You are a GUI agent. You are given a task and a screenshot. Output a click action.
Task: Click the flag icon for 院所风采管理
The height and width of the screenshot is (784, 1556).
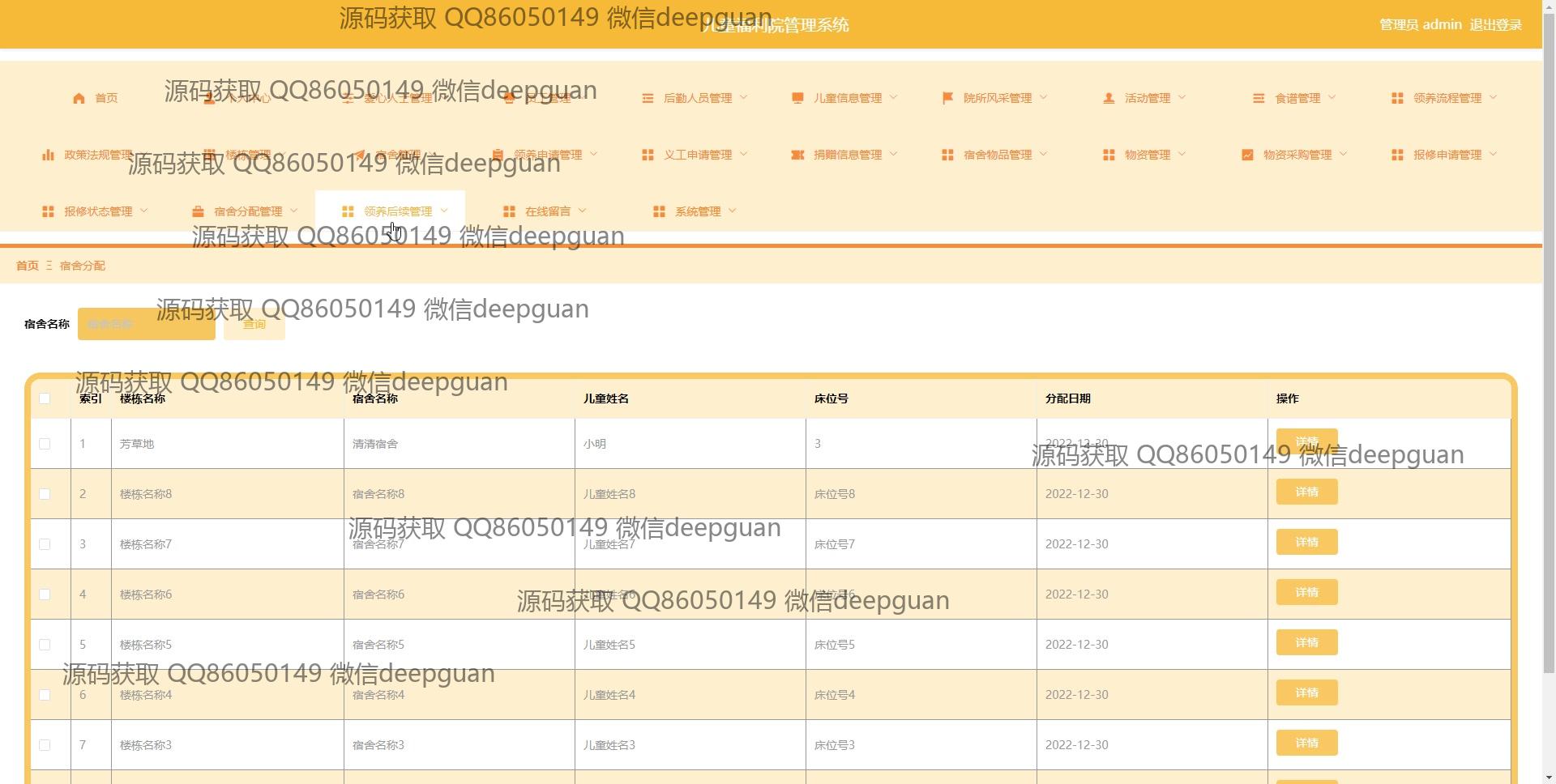(x=947, y=98)
